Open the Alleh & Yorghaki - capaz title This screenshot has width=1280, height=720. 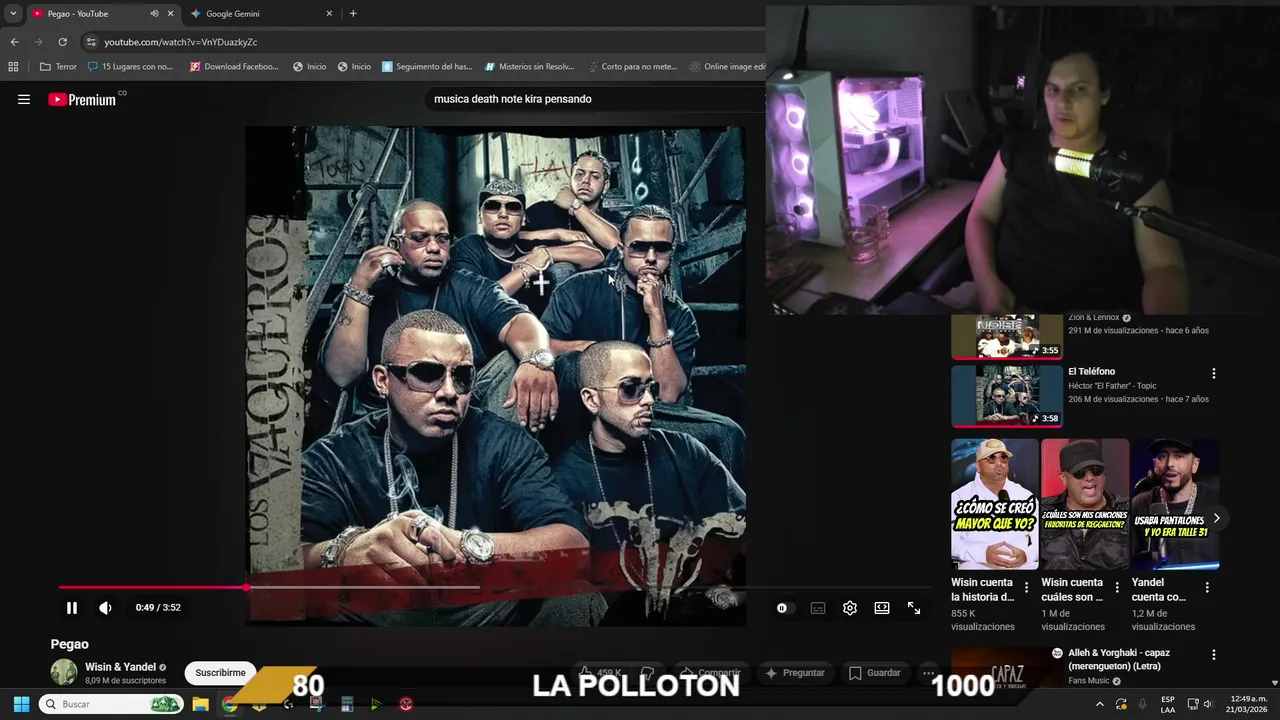coord(1119,659)
